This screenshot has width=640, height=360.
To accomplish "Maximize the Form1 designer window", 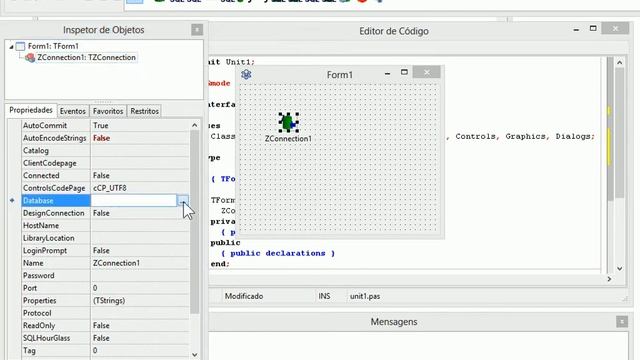I will [x=404, y=72].
